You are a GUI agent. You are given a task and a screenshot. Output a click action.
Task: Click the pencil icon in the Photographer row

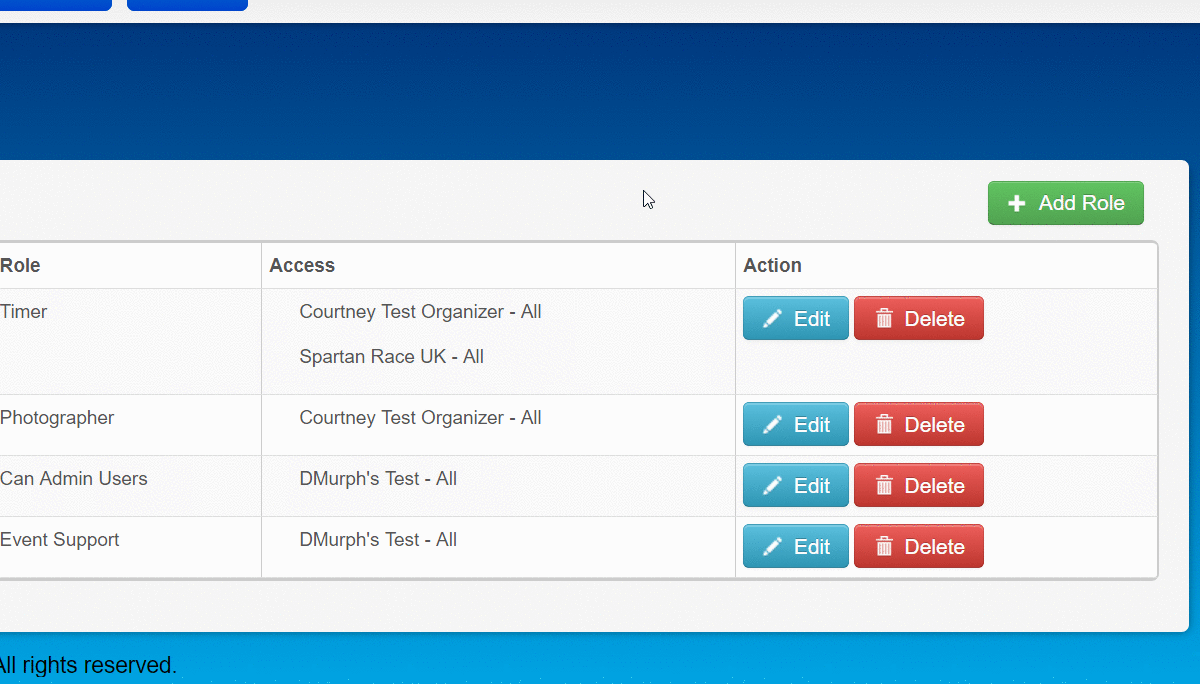(x=772, y=425)
